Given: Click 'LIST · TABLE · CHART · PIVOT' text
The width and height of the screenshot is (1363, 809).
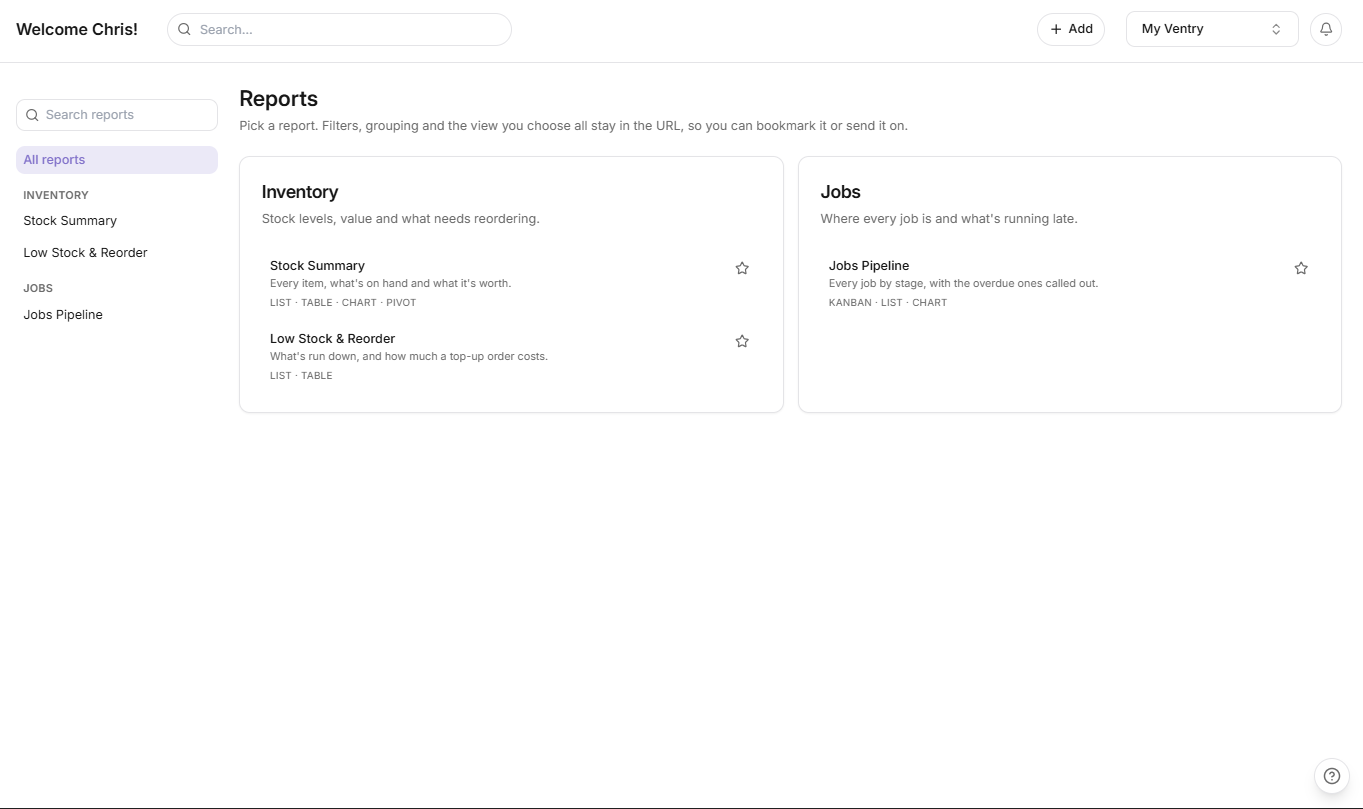Looking at the screenshot, I should 343,302.
